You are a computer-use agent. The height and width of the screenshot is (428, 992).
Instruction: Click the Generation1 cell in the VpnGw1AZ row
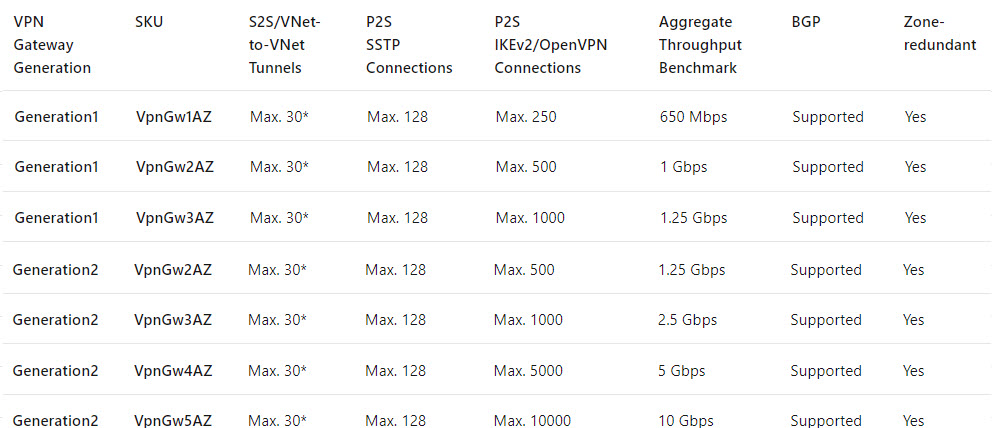click(56, 117)
